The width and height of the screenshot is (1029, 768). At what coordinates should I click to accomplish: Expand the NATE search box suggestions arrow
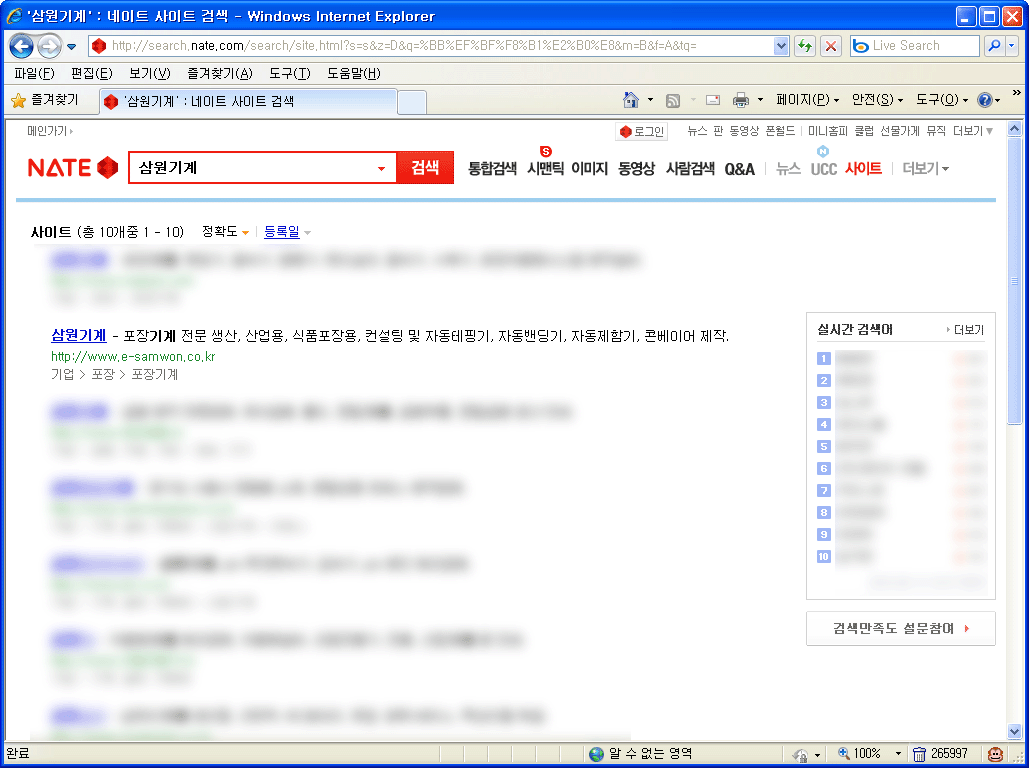(x=381, y=169)
